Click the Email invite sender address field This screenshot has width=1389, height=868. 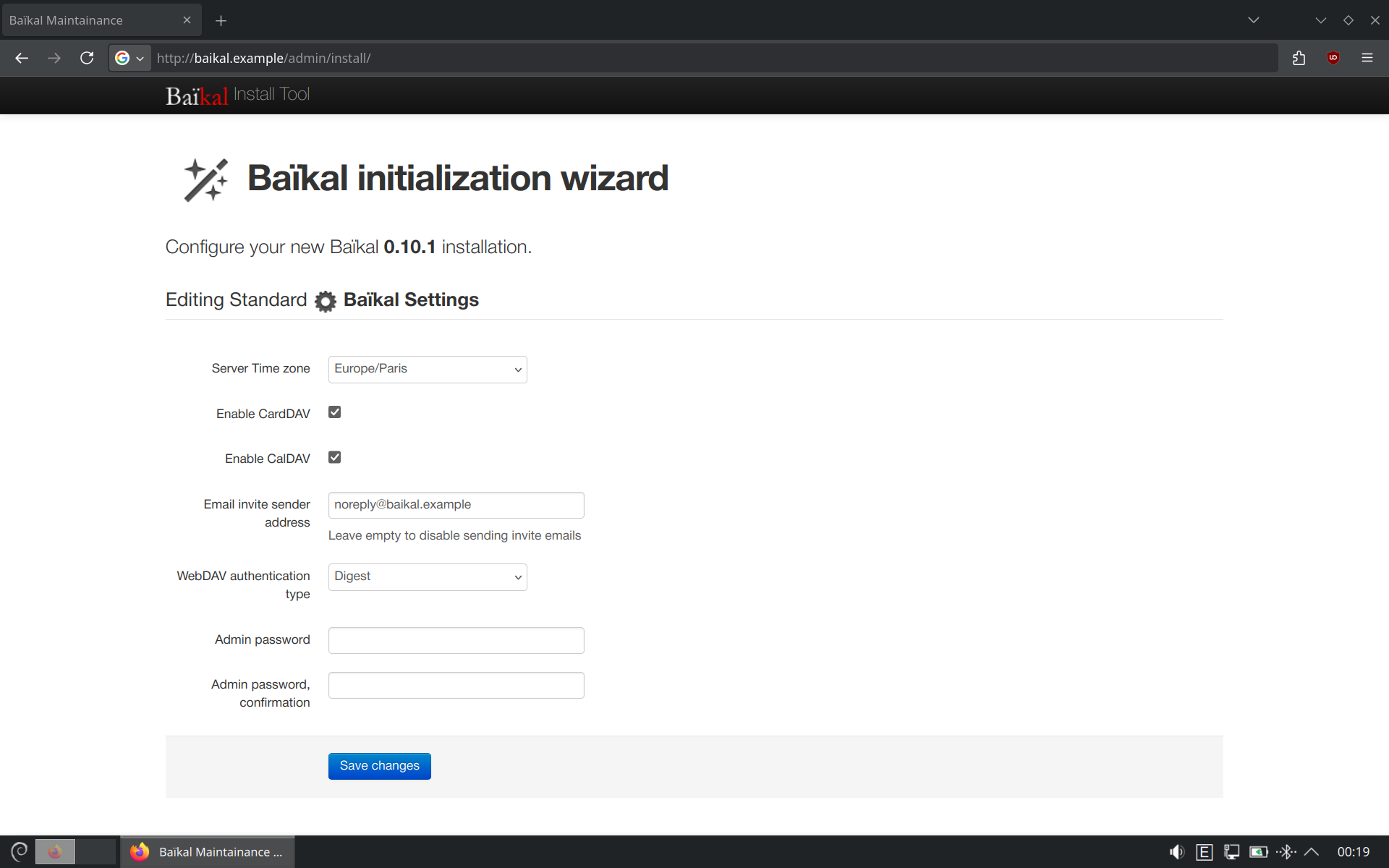456,505
